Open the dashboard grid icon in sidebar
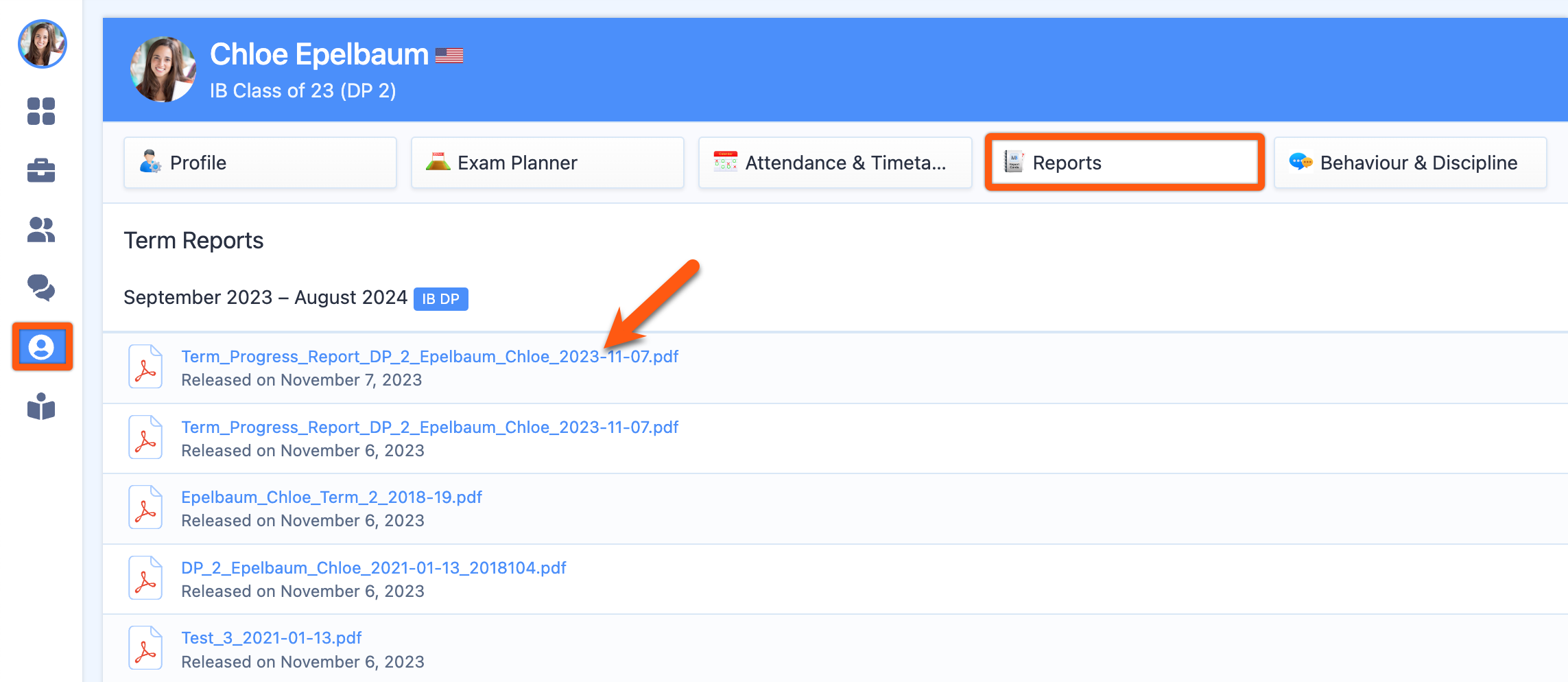 (41, 111)
